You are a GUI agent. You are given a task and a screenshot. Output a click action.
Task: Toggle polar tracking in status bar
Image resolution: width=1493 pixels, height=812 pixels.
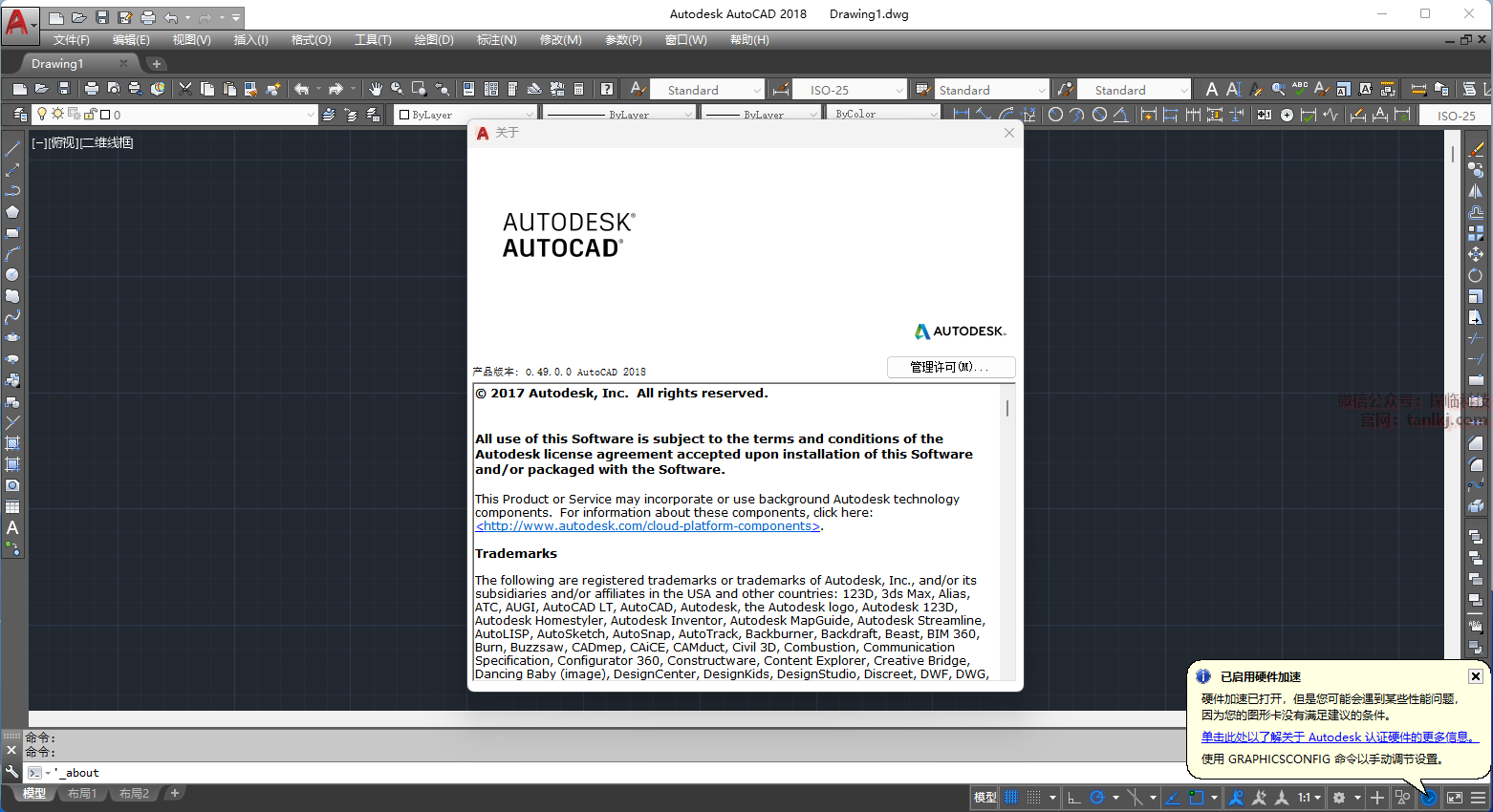[1097, 798]
